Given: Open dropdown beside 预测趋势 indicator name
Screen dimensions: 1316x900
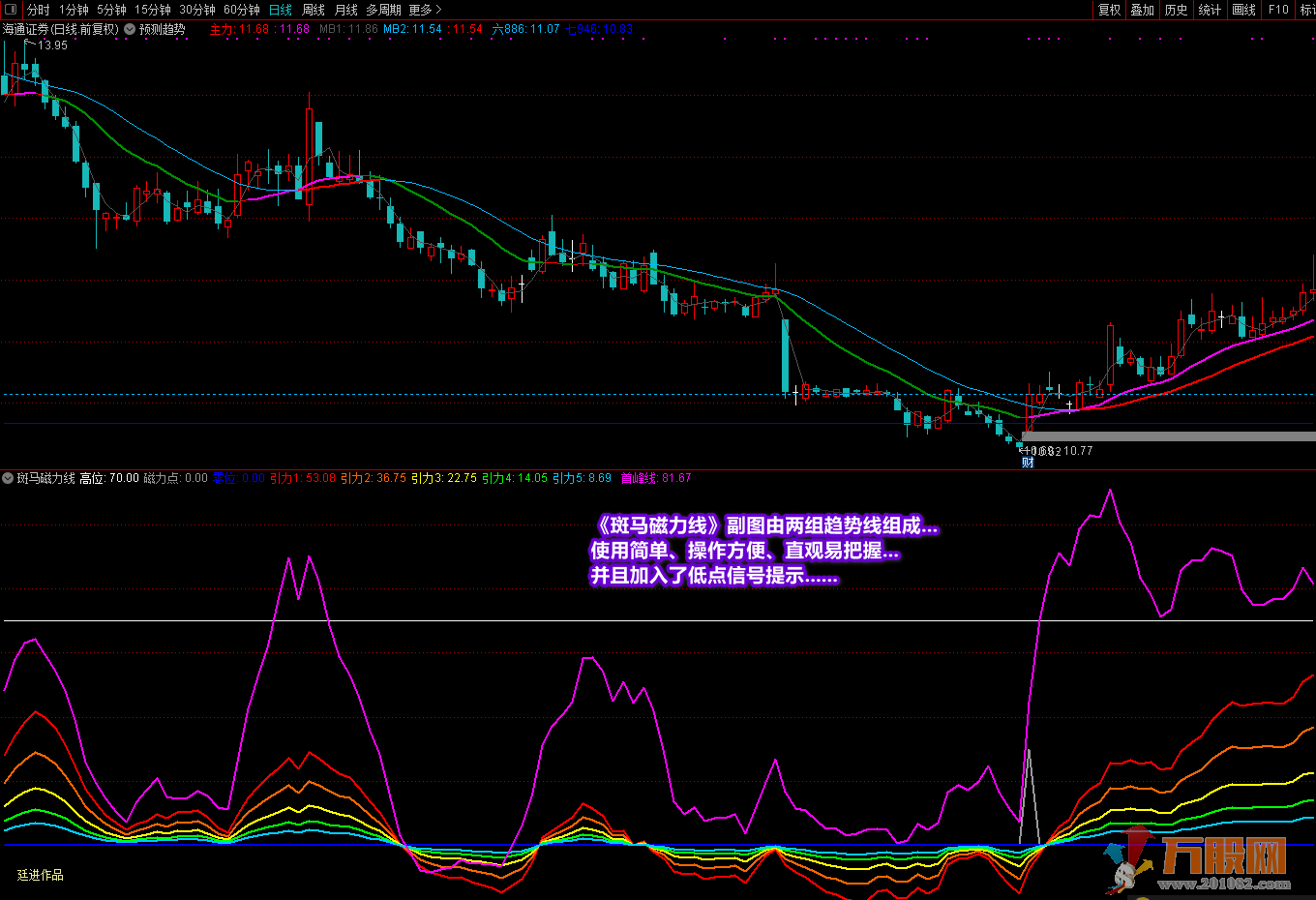Looking at the screenshot, I should pyautogui.click(x=130, y=29).
